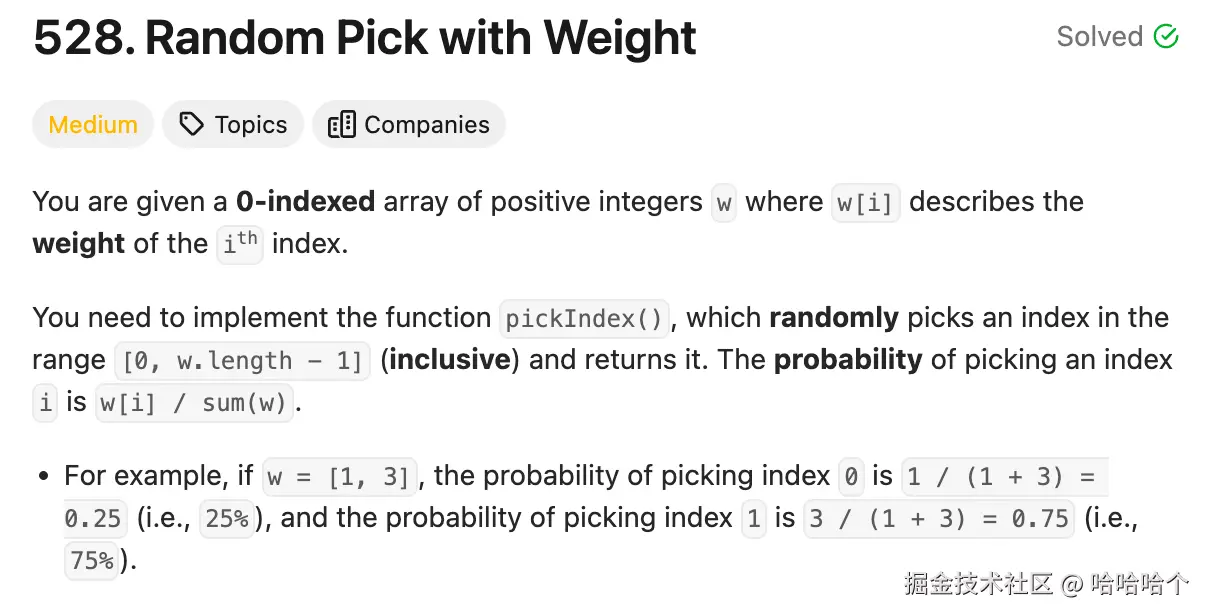Viewport: 1208px width, 616px height.
Task: Open the Topics label
Action: 250,125
